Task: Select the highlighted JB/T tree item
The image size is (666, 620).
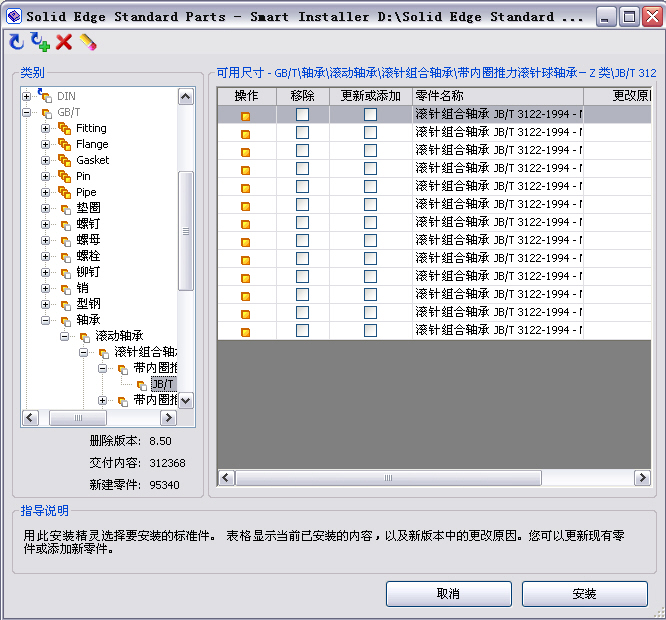Action: [x=164, y=384]
